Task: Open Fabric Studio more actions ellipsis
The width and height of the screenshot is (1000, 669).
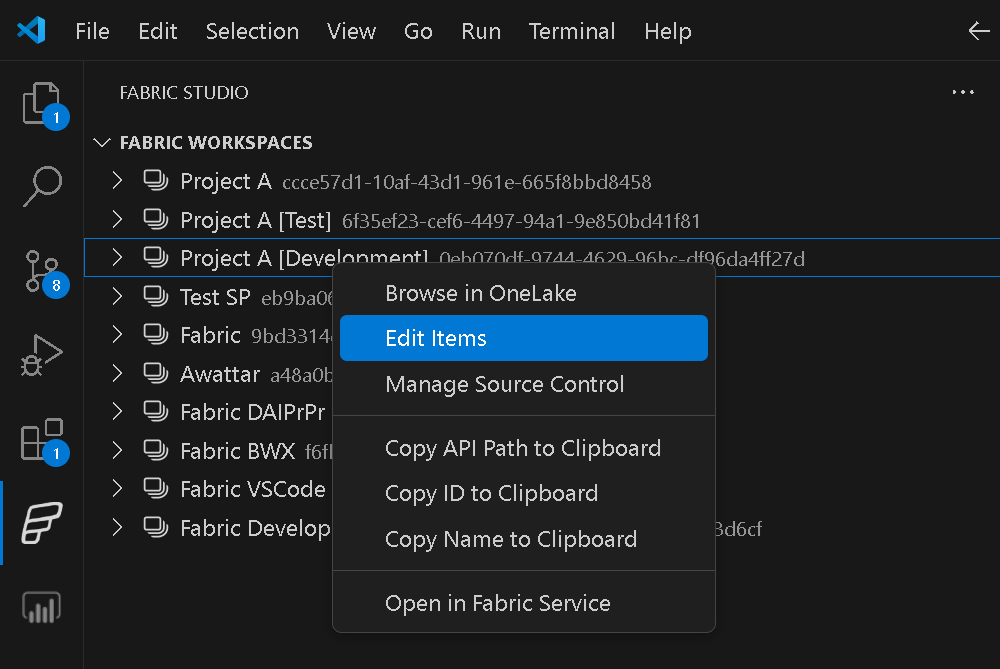Action: tap(963, 92)
